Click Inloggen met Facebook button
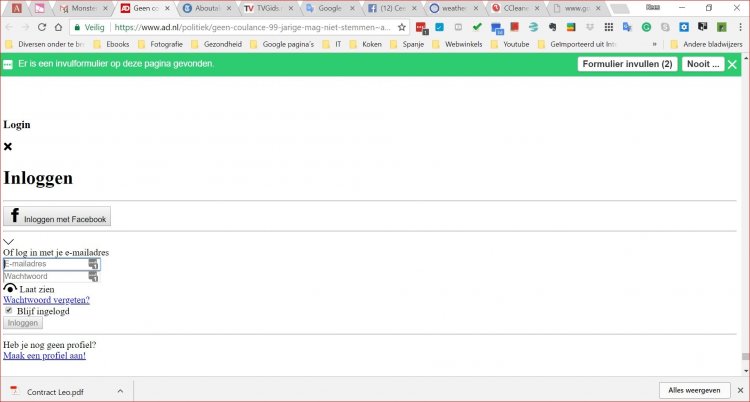This screenshot has width=750, height=402. (x=57, y=216)
